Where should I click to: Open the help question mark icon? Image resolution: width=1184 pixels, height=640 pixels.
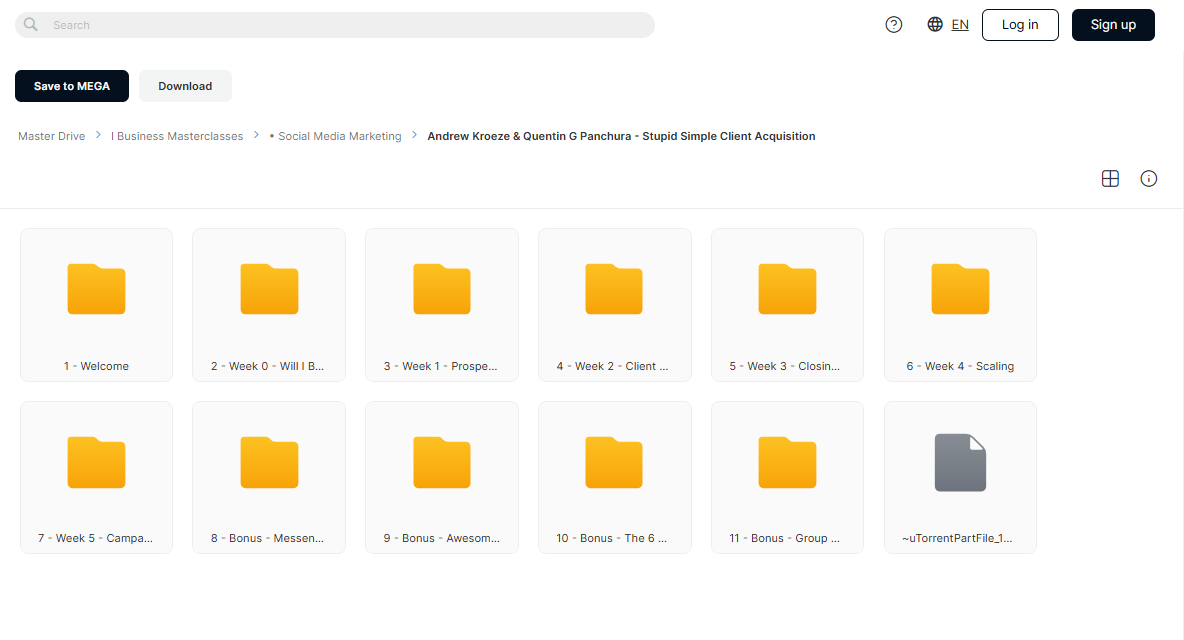(x=893, y=25)
